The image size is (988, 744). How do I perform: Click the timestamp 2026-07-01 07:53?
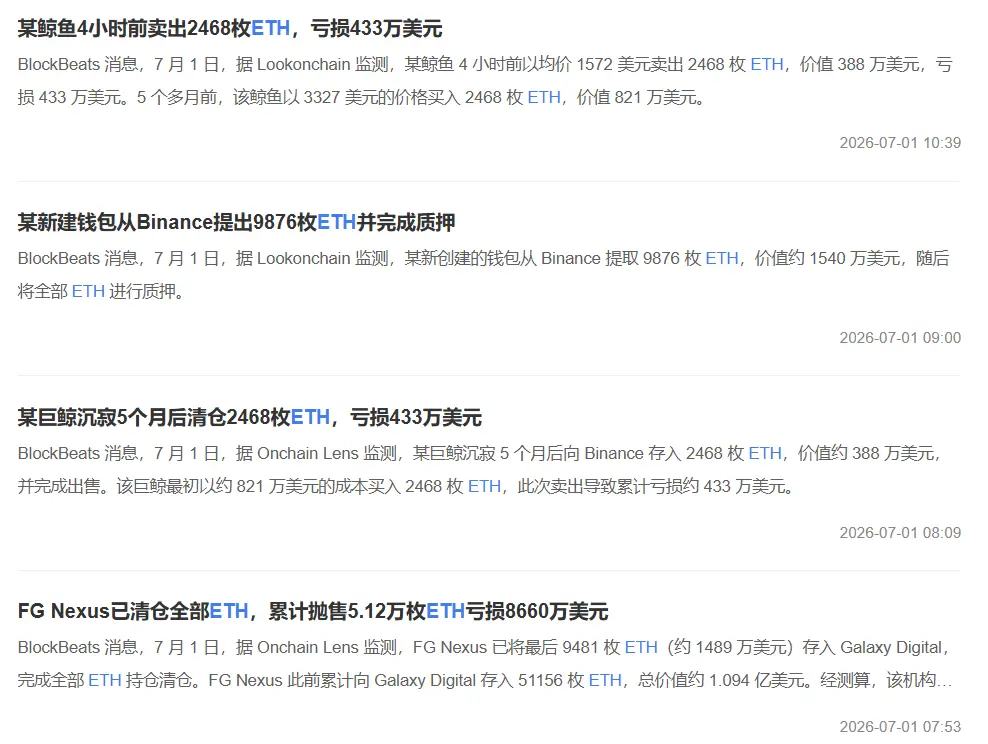(900, 727)
